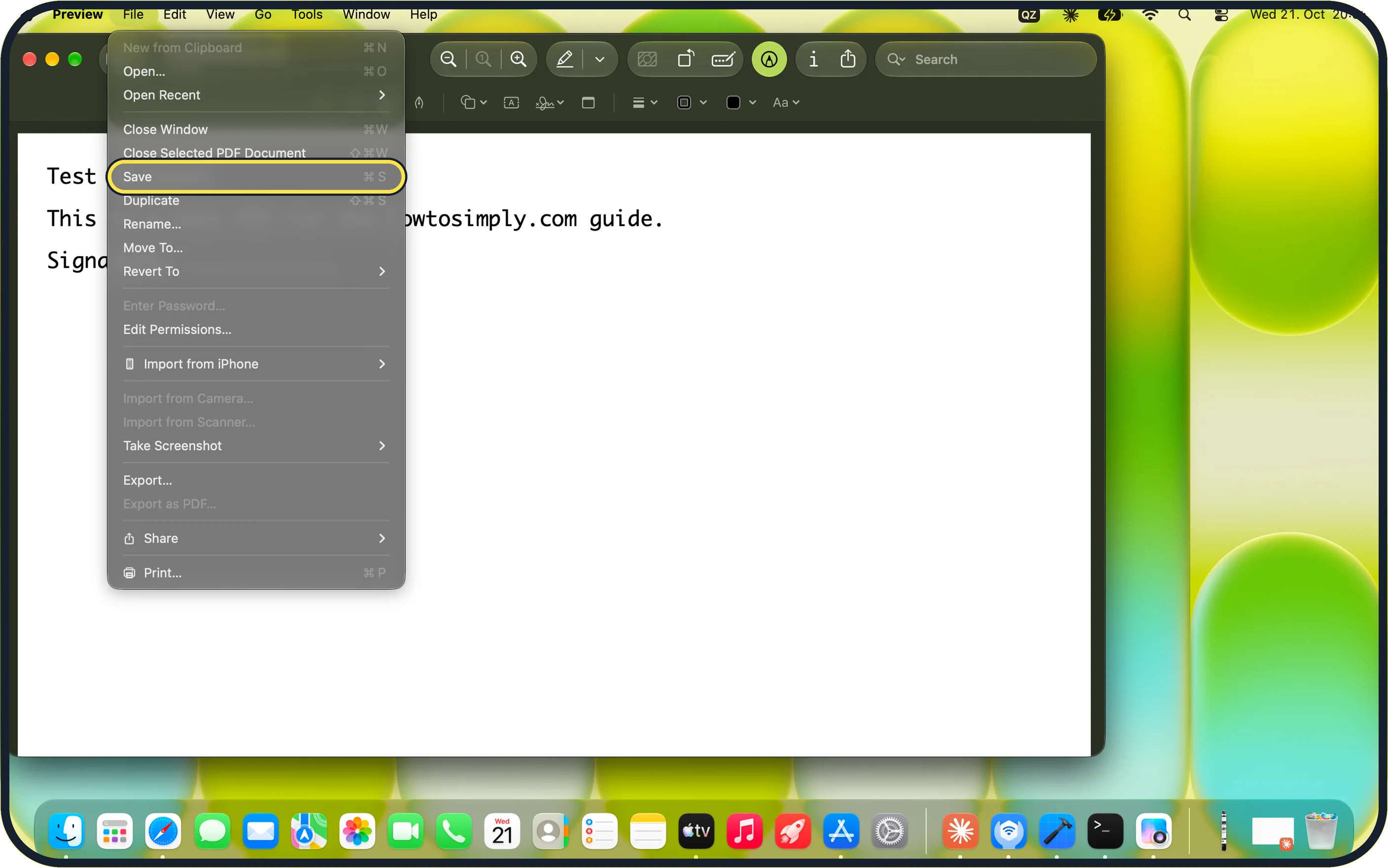Click the Form Filling toolbar icon
This screenshot has width=1388, height=868.
[x=723, y=59]
